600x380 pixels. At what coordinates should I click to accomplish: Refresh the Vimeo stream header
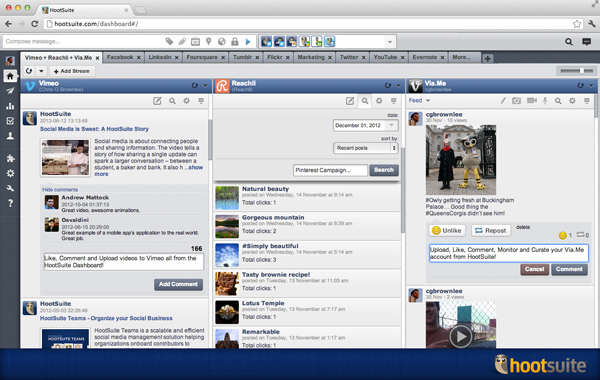point(195,85)
